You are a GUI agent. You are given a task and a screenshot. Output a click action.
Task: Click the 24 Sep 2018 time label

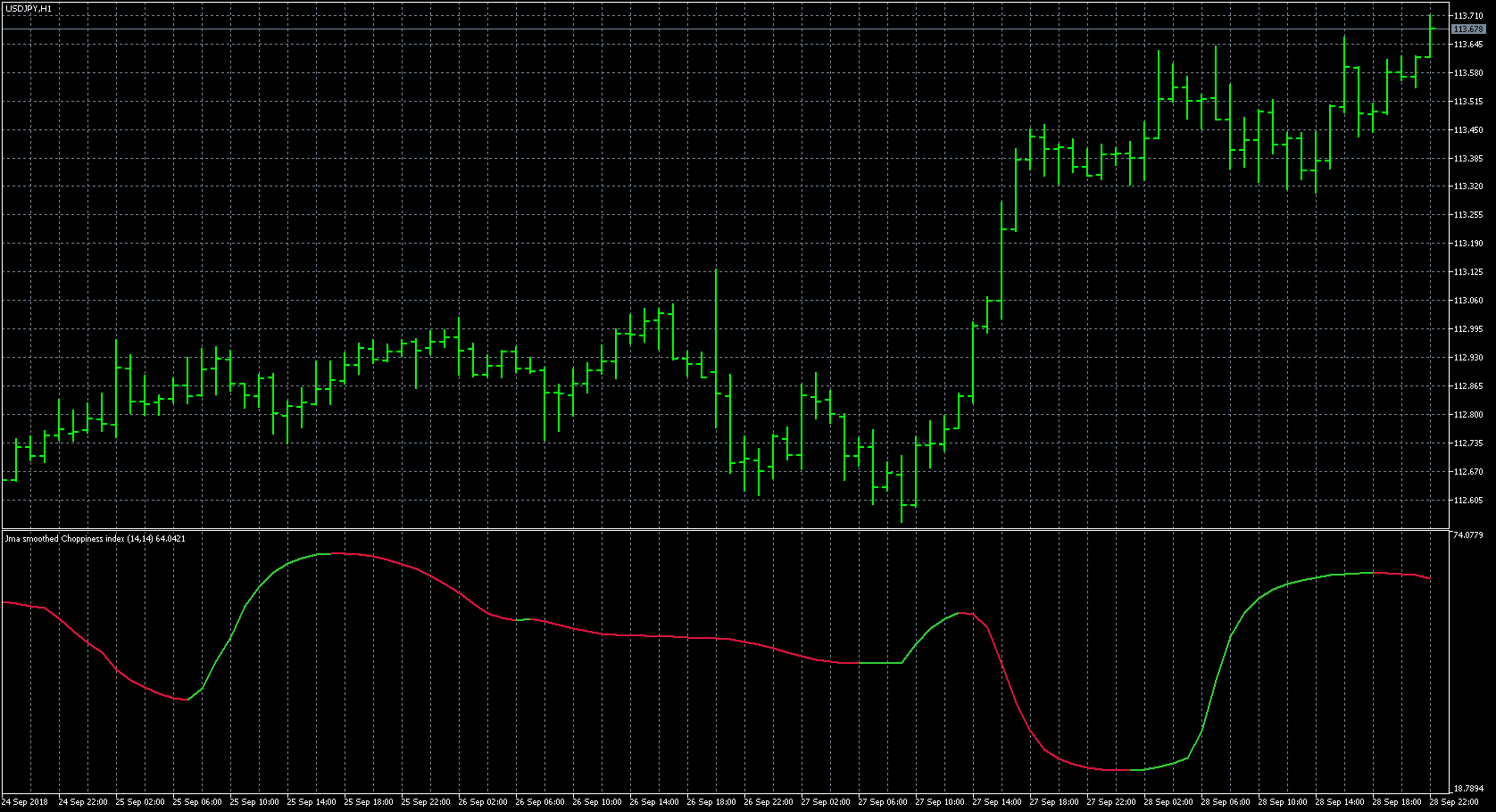(26, 802)
